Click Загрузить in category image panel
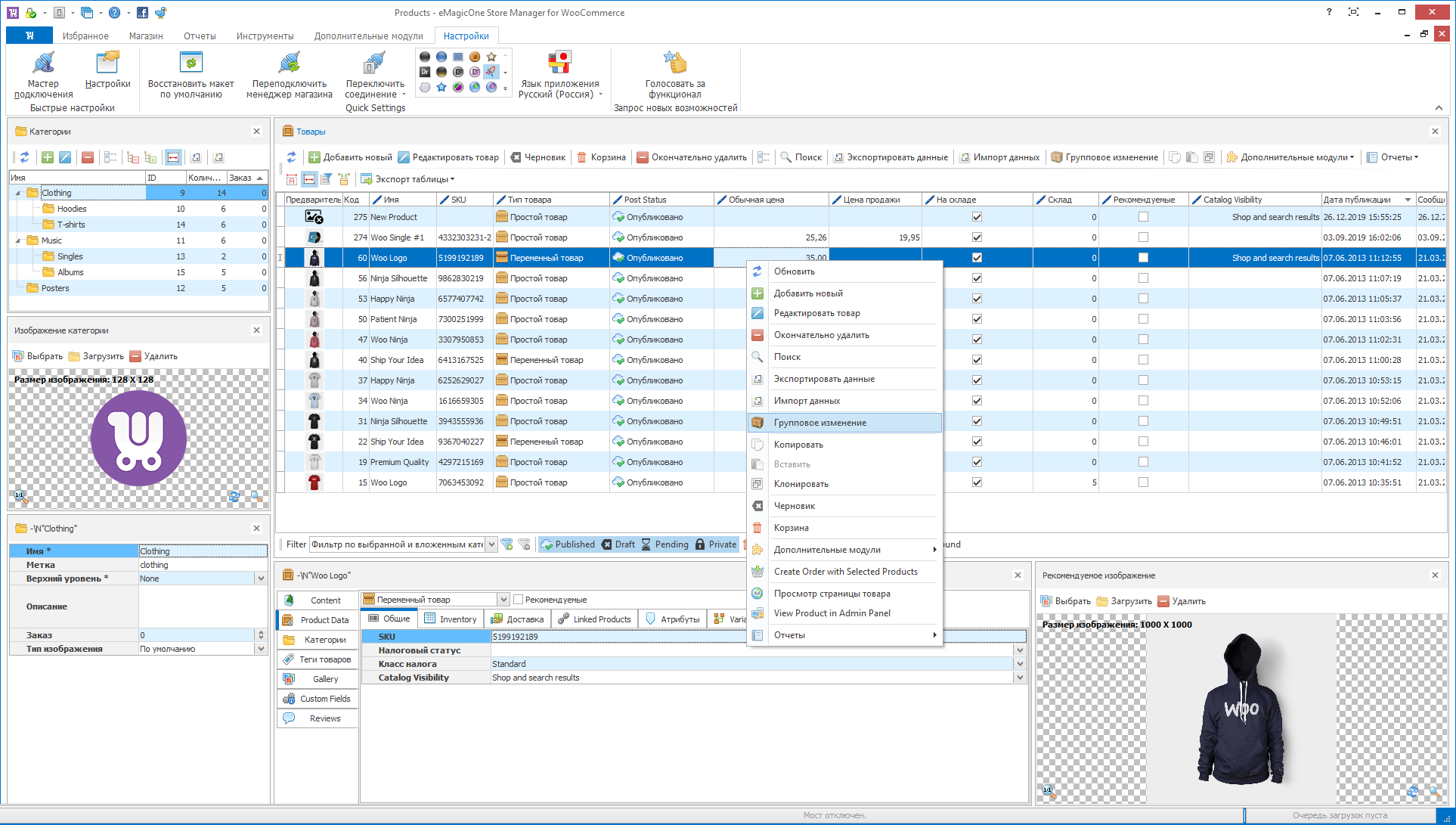 pos(96,356)
